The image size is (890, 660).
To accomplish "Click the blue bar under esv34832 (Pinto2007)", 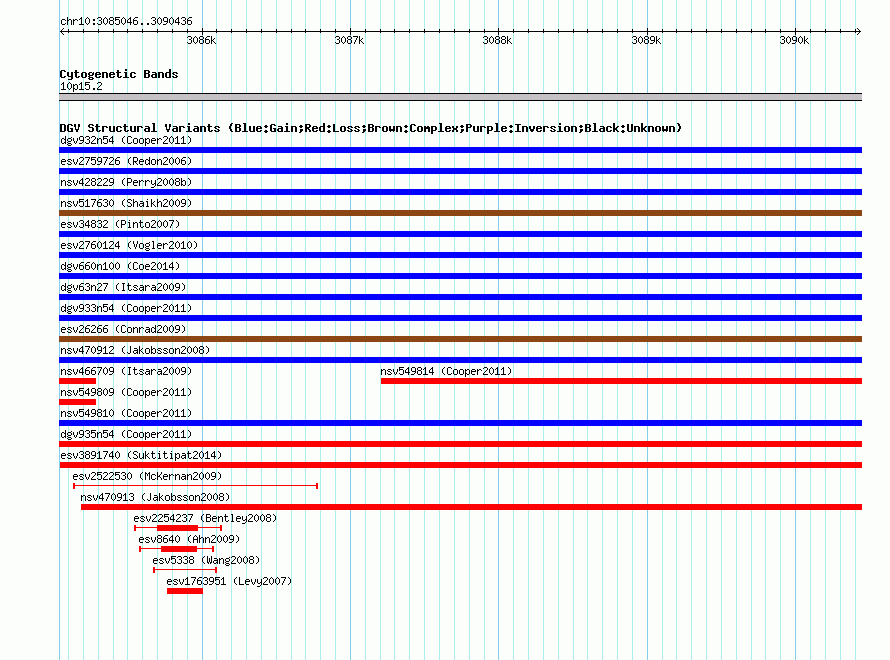I will coord(460,234).
